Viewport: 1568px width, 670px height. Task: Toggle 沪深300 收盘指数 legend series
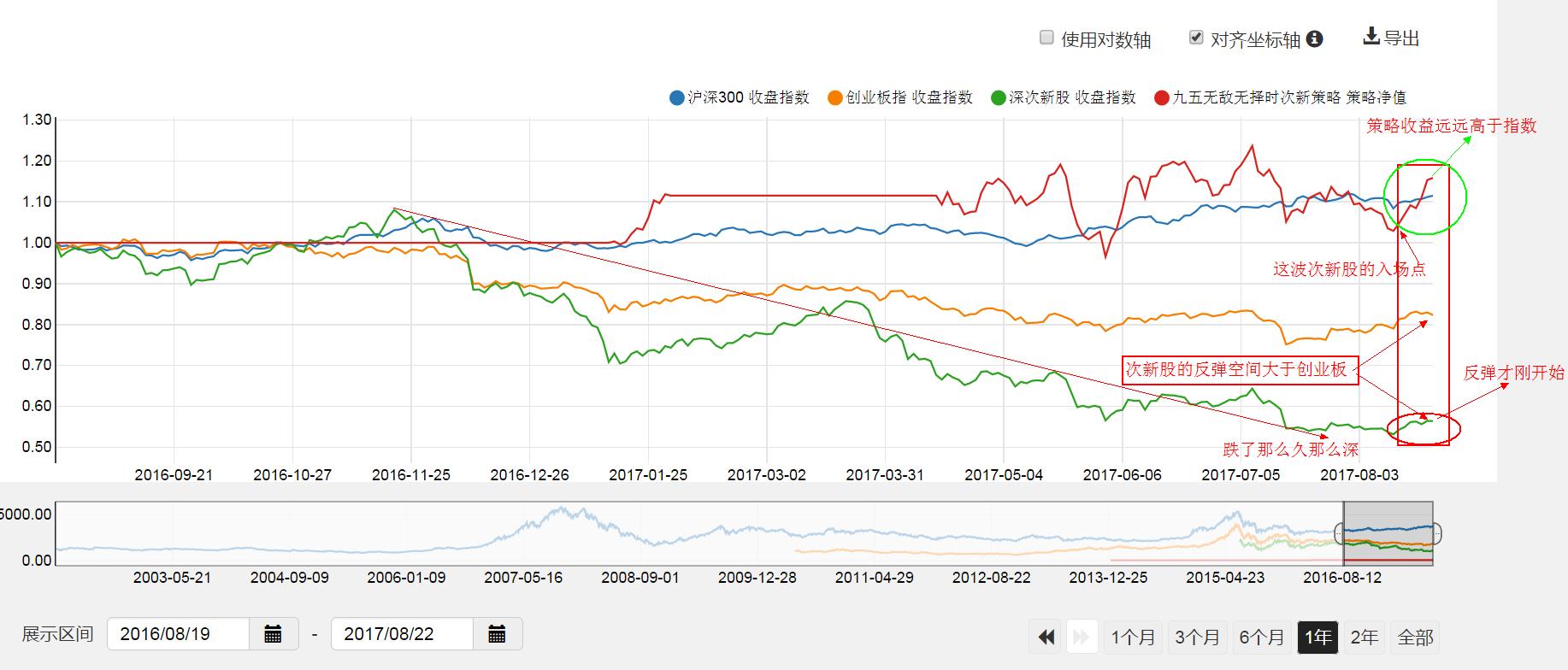[x=740, y=97]
